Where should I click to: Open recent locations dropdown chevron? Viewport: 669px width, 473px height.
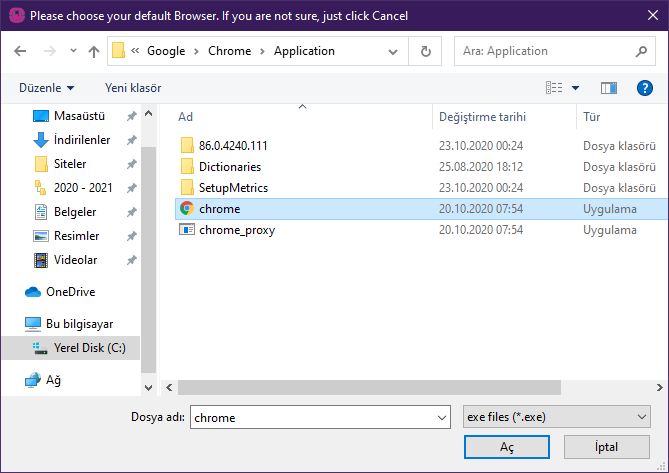(x=73, y=51)
